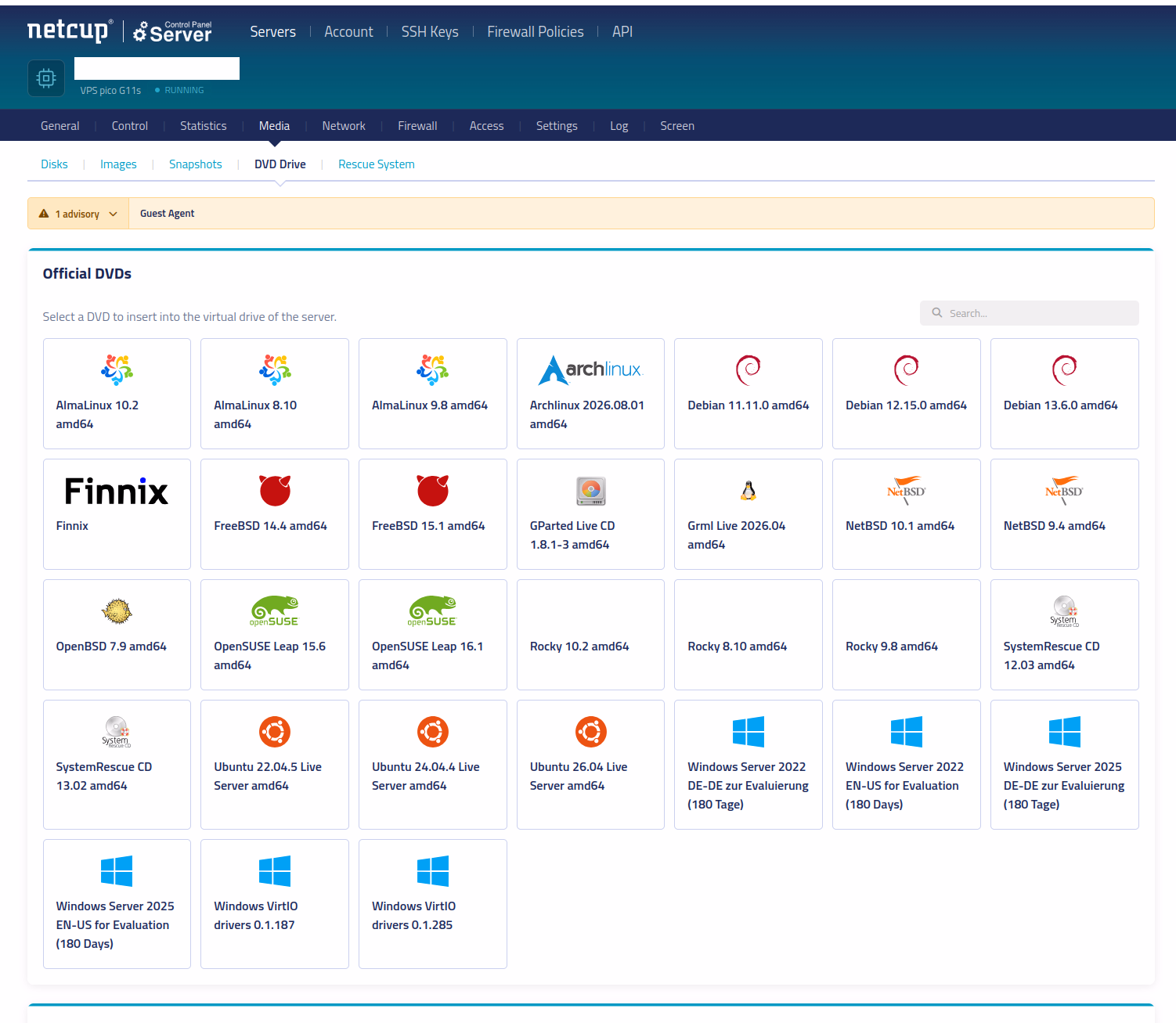
Task: Click the AlmaLinux 10.2 amd64 logo
Action: coord(117,370)
